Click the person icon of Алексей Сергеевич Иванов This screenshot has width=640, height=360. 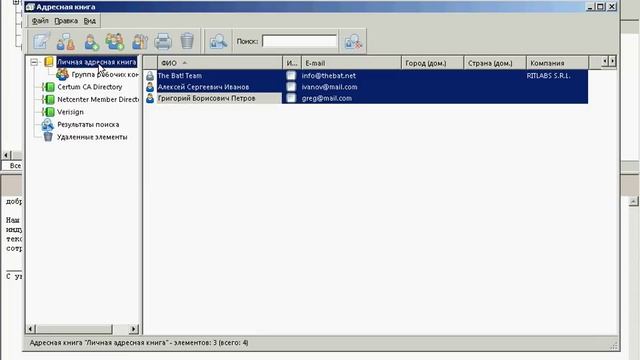coord(150,87)
